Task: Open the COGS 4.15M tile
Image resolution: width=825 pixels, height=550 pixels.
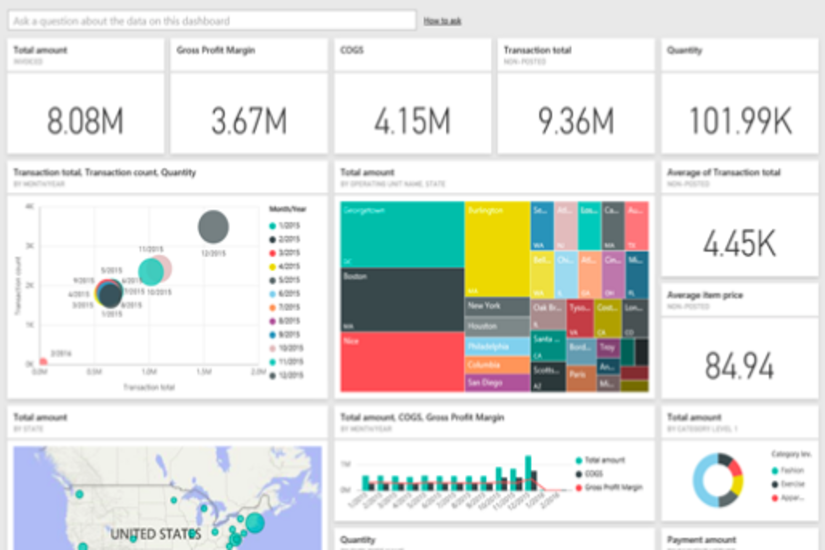Action: 412,96
